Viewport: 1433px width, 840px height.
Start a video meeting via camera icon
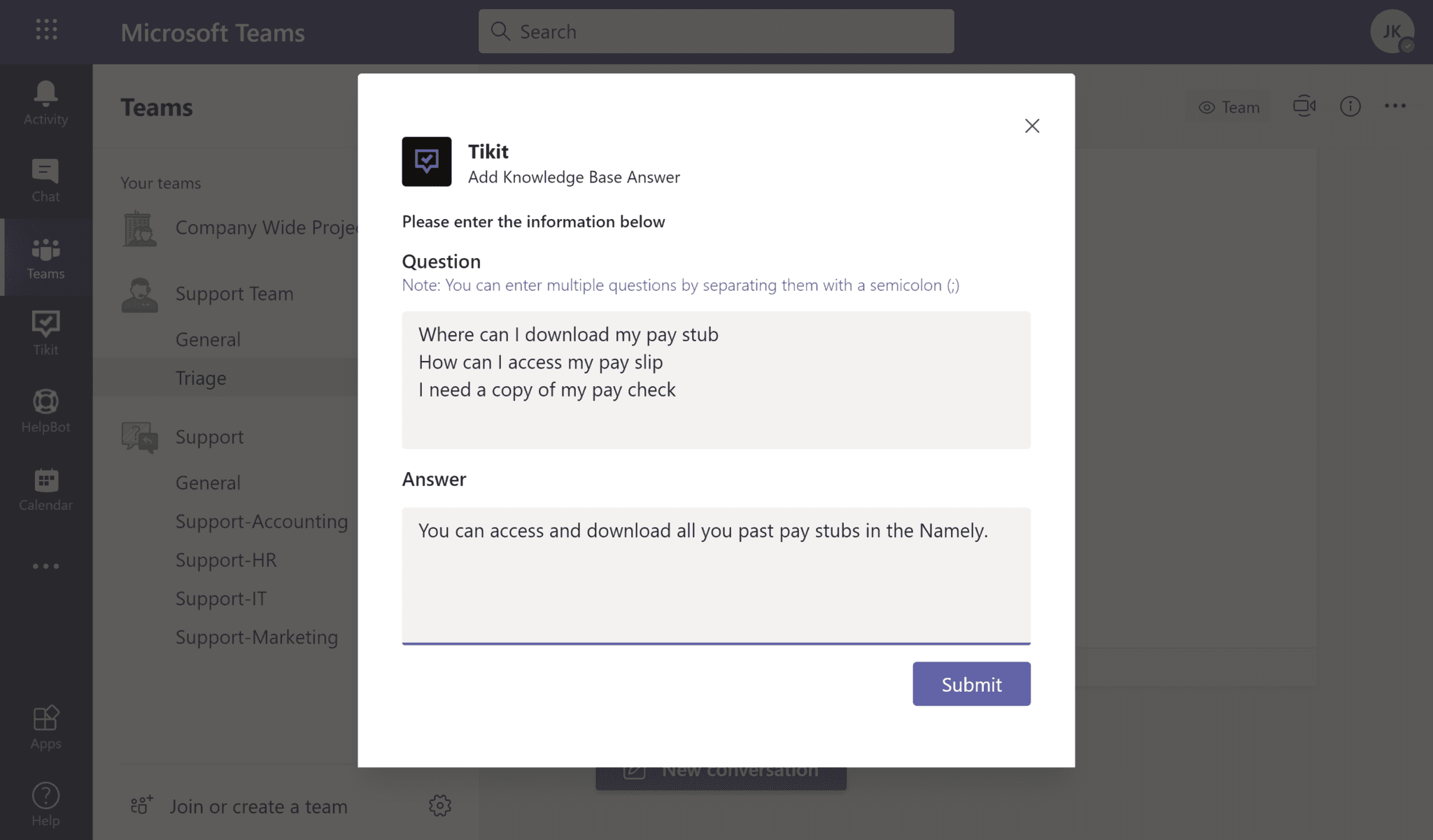click(1304, 106)
